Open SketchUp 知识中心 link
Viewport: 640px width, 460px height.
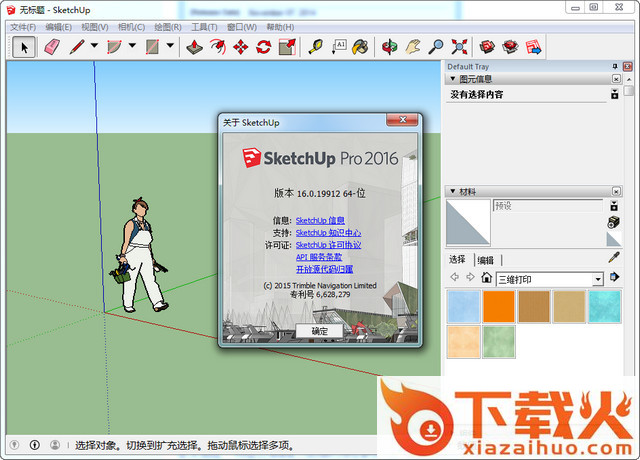point(328,233)
